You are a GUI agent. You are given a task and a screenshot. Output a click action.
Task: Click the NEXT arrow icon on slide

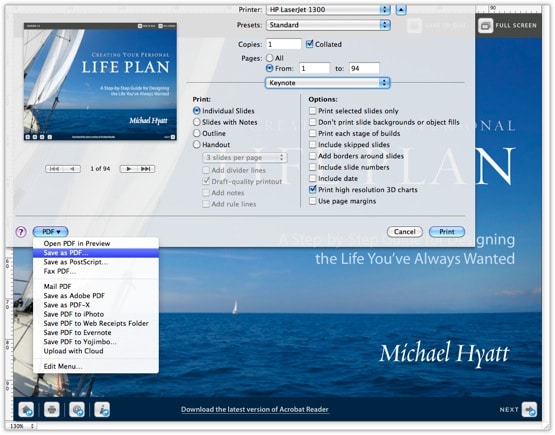pos(530,410)
